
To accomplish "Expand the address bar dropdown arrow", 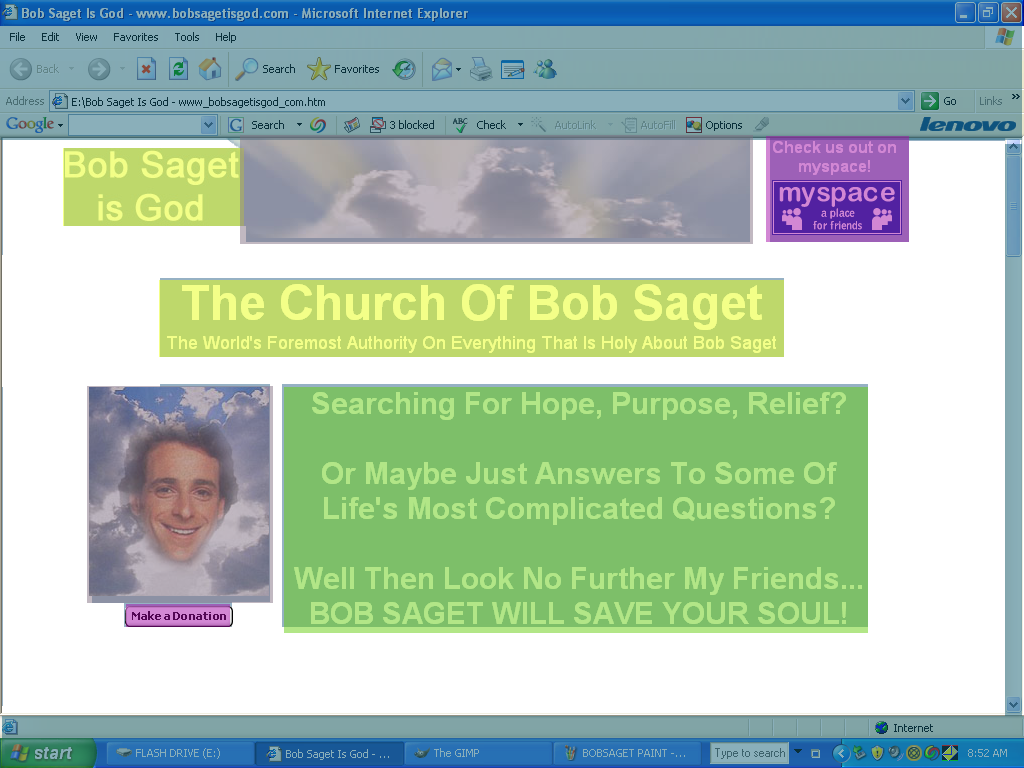I will click(905, 101).
